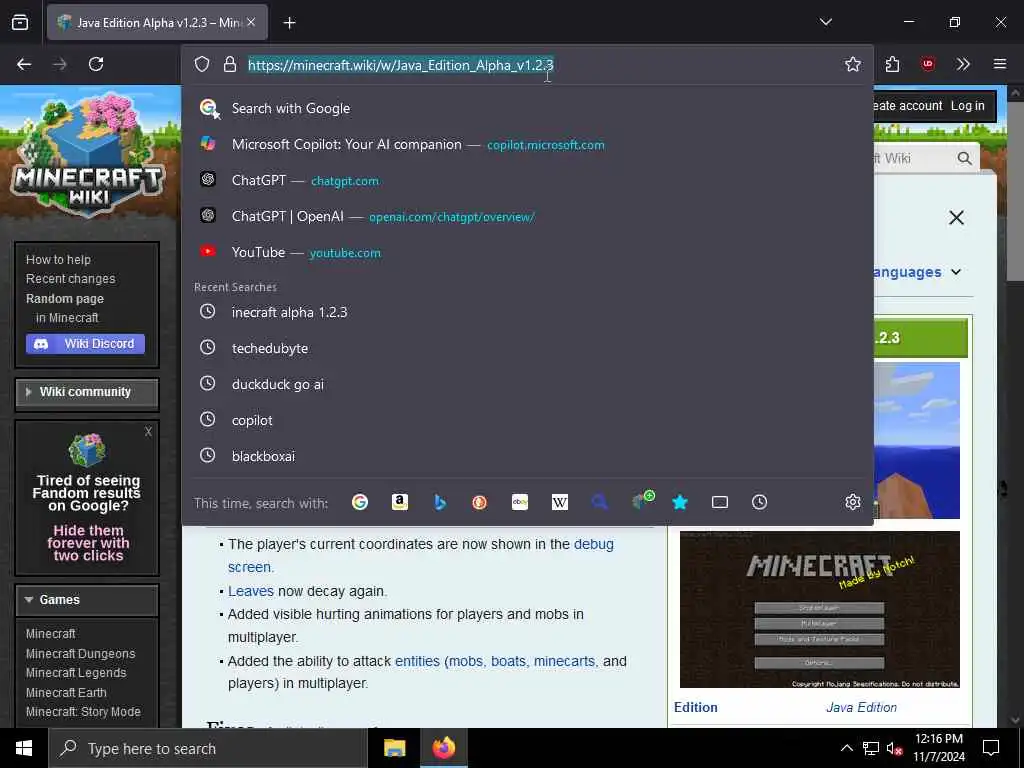Select recent search techedubyte
Viewport: 1024px width, 768px height.
(527, 348)
